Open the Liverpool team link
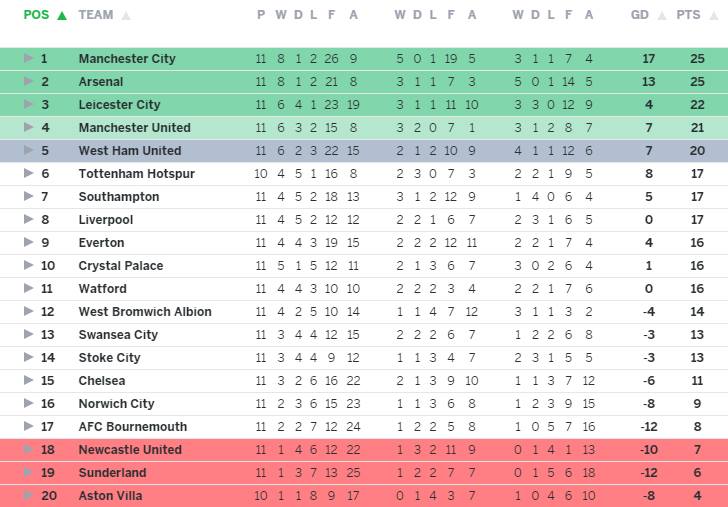 (106, 220)
